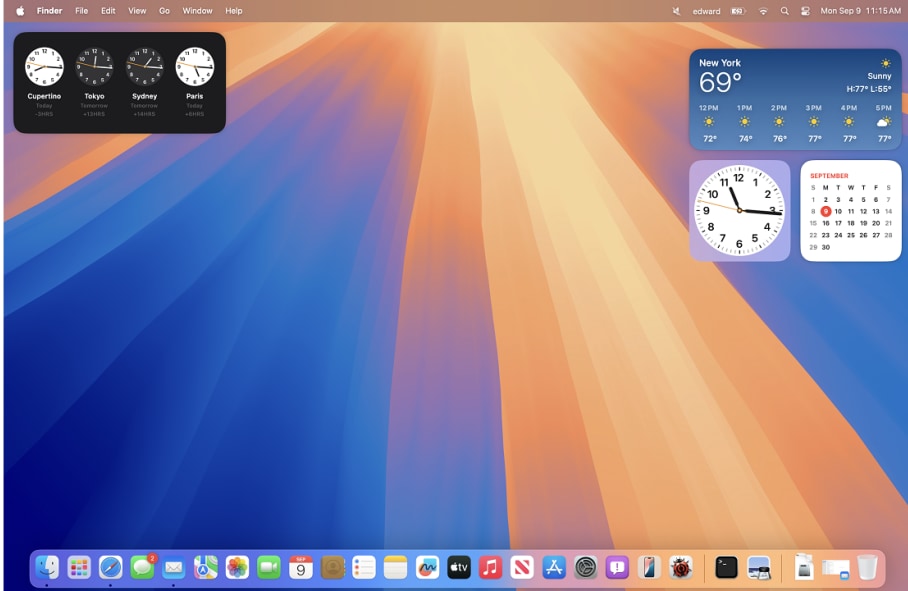Launch Maps from the Dock
908x591 pixels.
pyautogui.click(x=206, y=567)
